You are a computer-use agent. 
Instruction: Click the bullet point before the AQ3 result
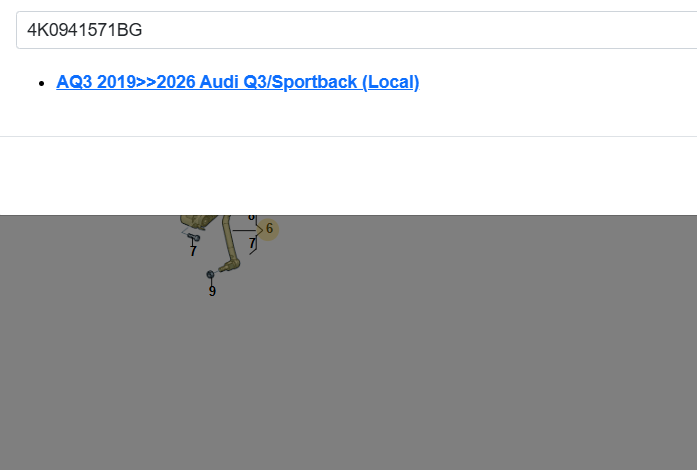point(40,83)
